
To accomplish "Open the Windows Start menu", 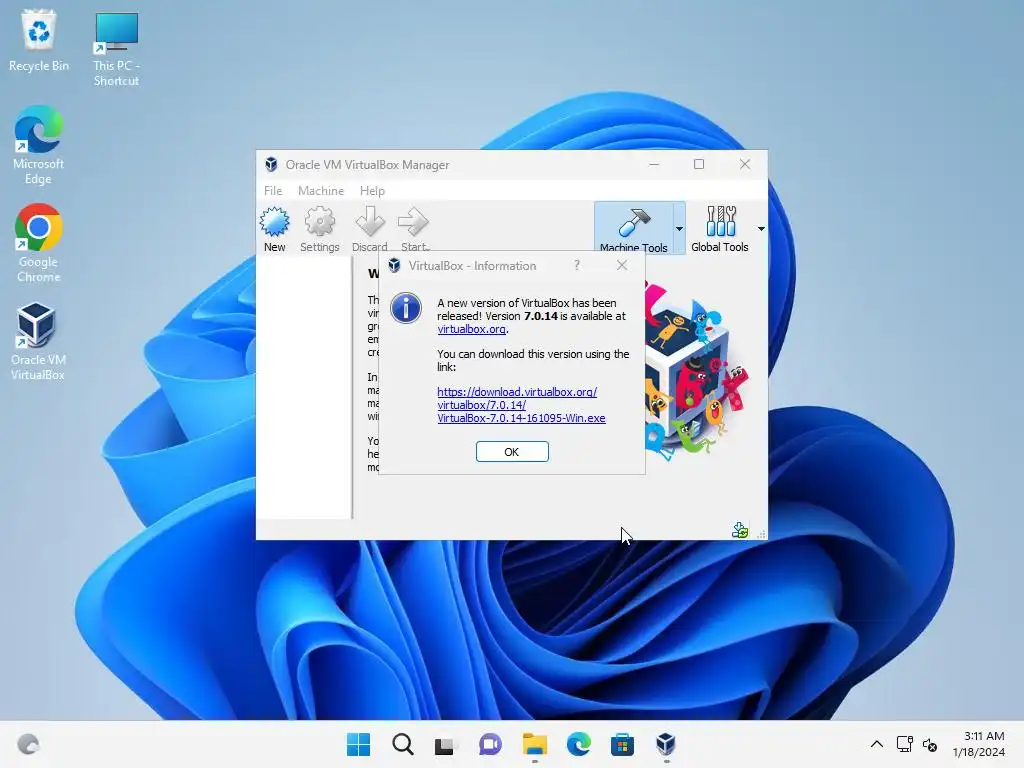I will 358,744.
